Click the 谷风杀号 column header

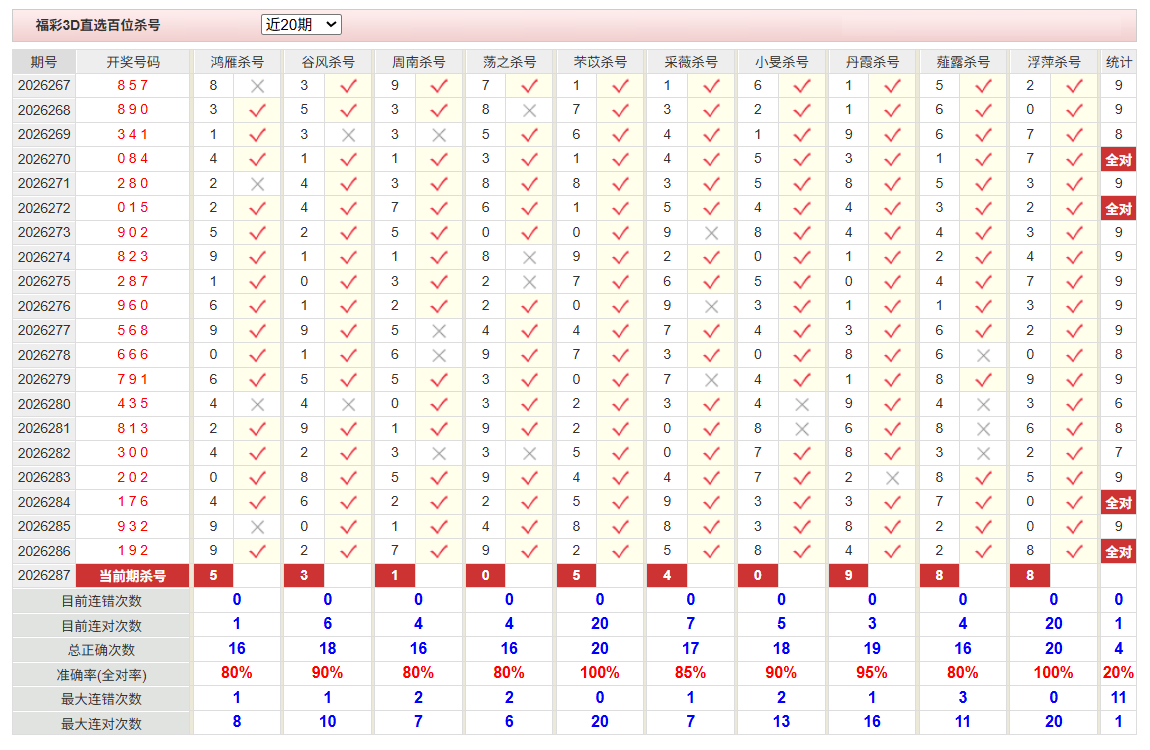click(327, 62)
